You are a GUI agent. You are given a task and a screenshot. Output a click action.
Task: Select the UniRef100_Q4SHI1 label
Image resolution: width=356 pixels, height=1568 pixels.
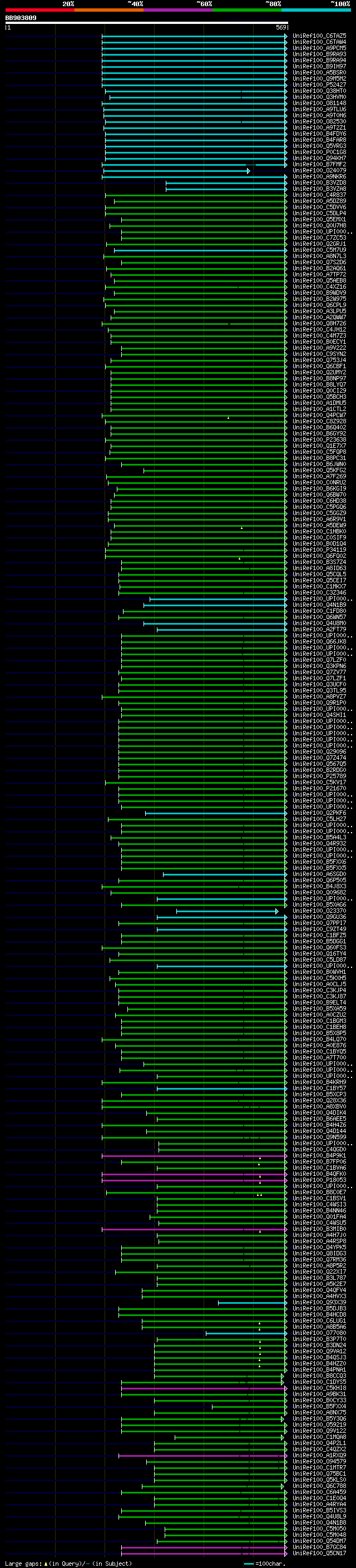(319, 715)
